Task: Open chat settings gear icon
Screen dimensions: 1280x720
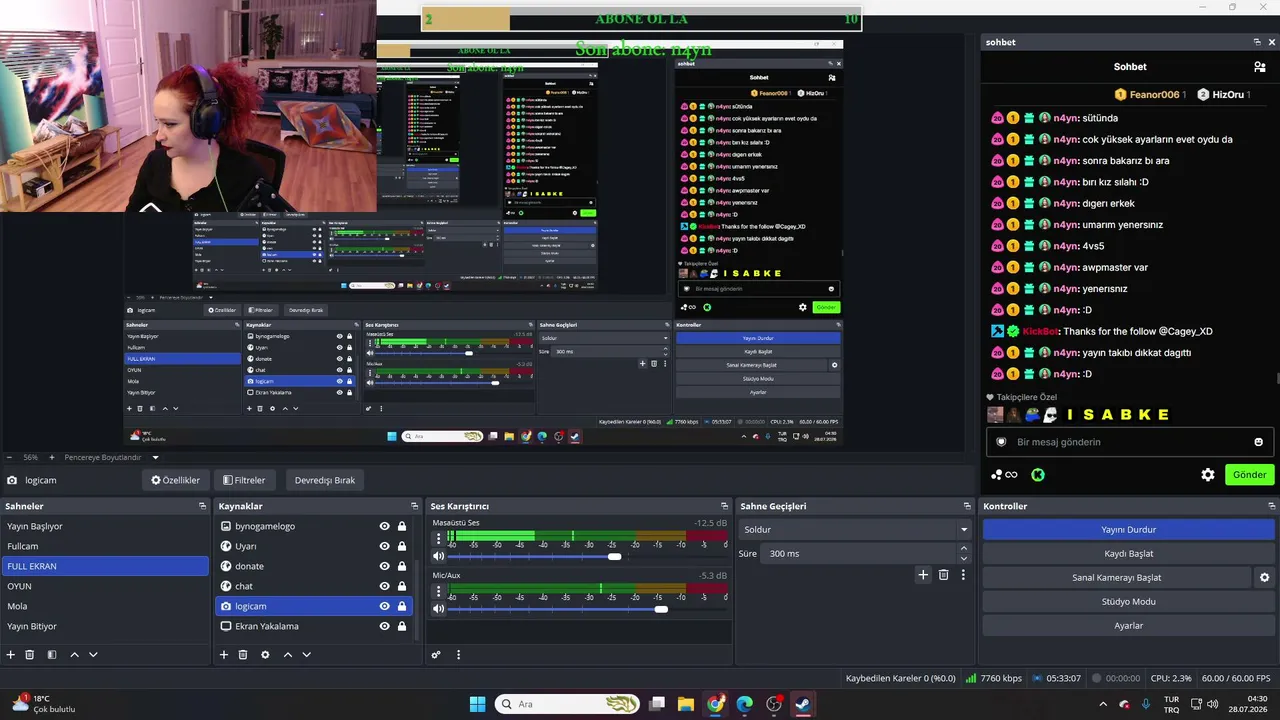Action: pyautogui.click(x=1208, y=475)
